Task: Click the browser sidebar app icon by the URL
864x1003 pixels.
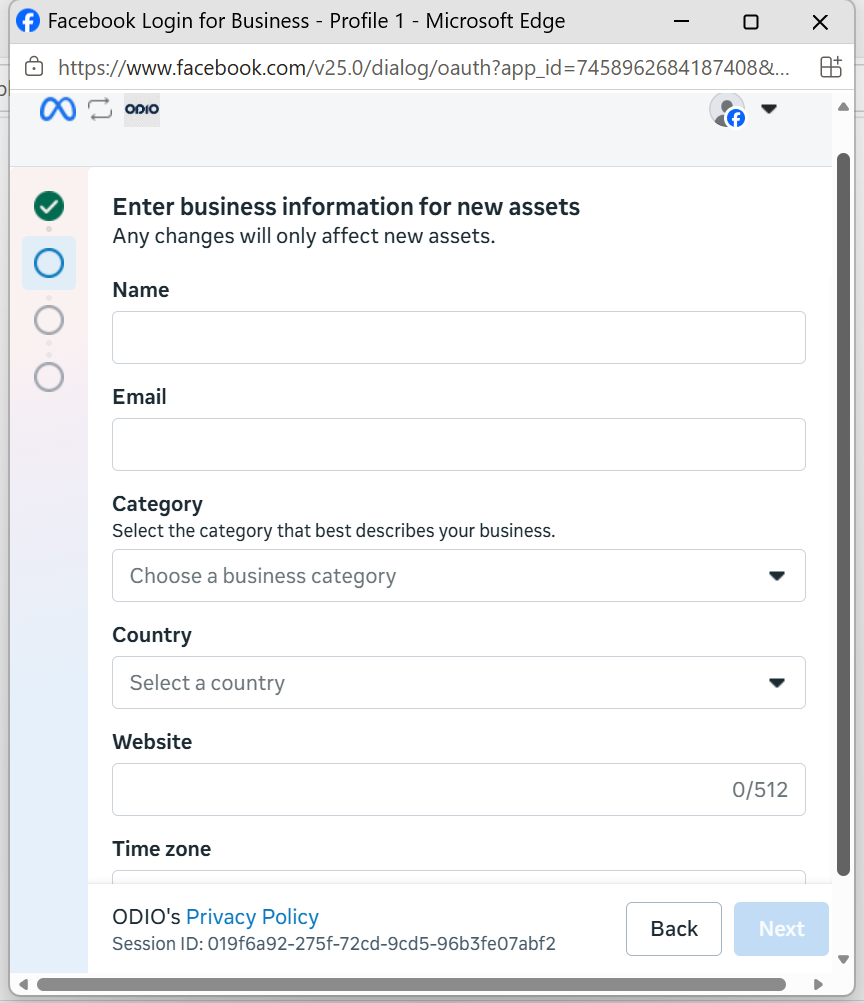Action: click(831, 67)
